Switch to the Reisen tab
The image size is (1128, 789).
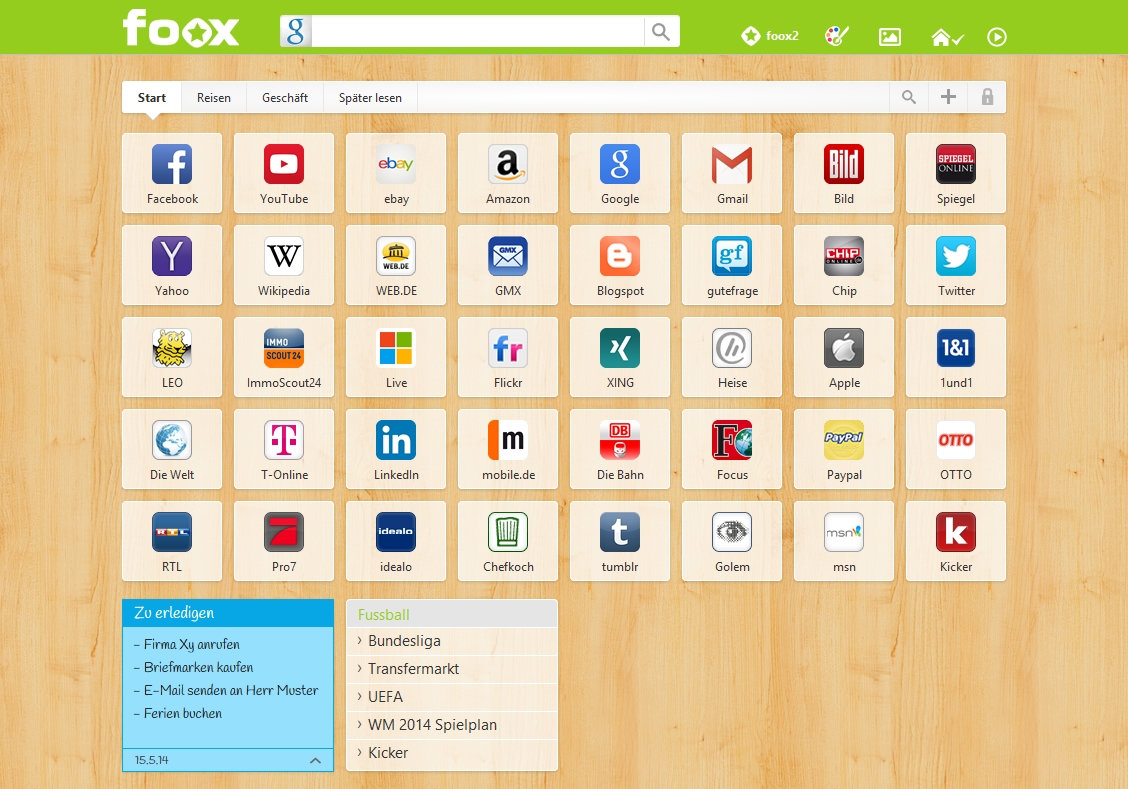tap(214, 98)
